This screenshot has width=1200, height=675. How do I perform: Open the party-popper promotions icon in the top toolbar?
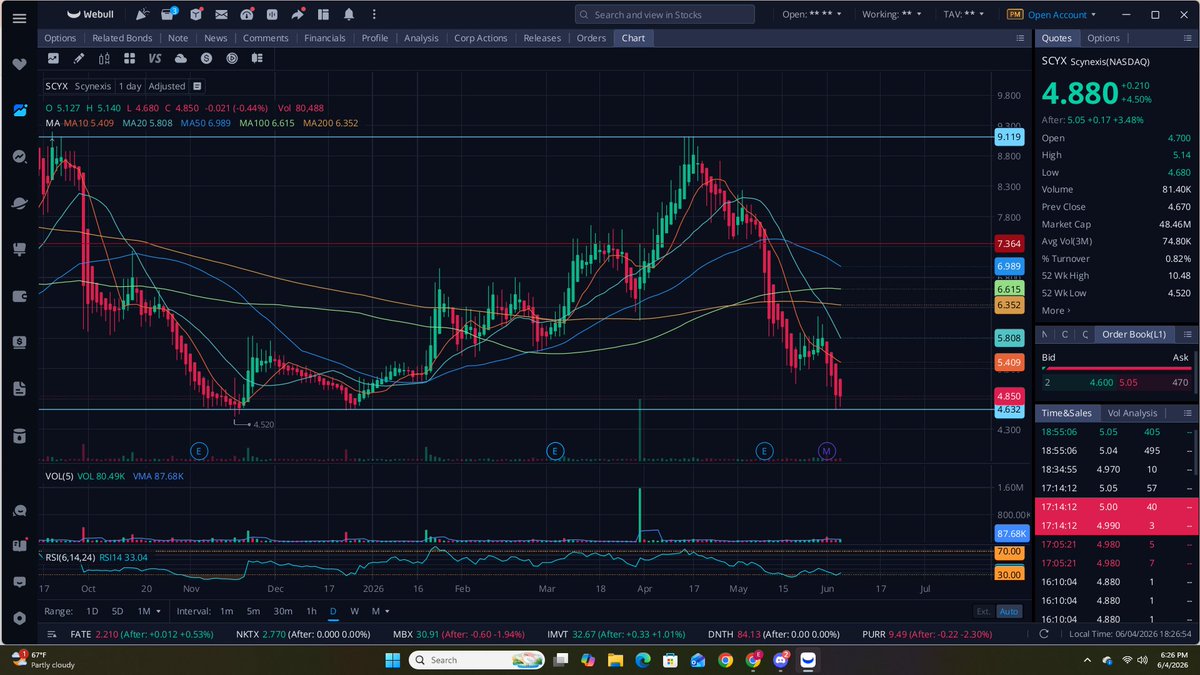(x=143, y=15)
